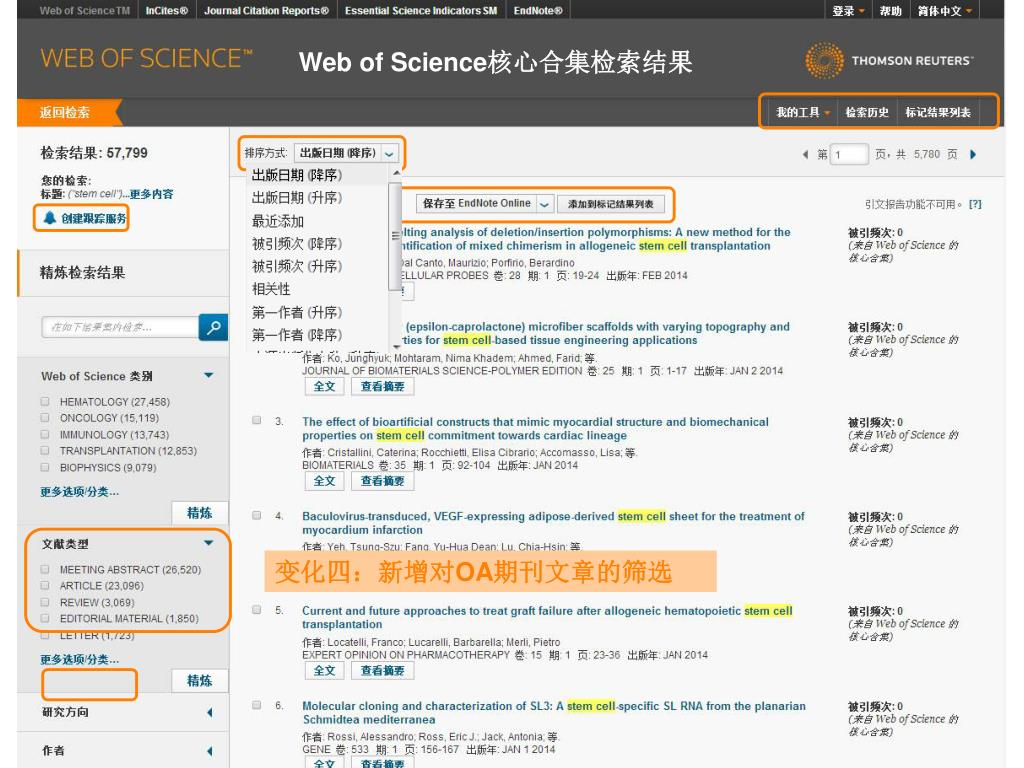Open result 3 bioartificial constructs title
This screenshot has width=1024, height=768.
(x=535, y=428)
